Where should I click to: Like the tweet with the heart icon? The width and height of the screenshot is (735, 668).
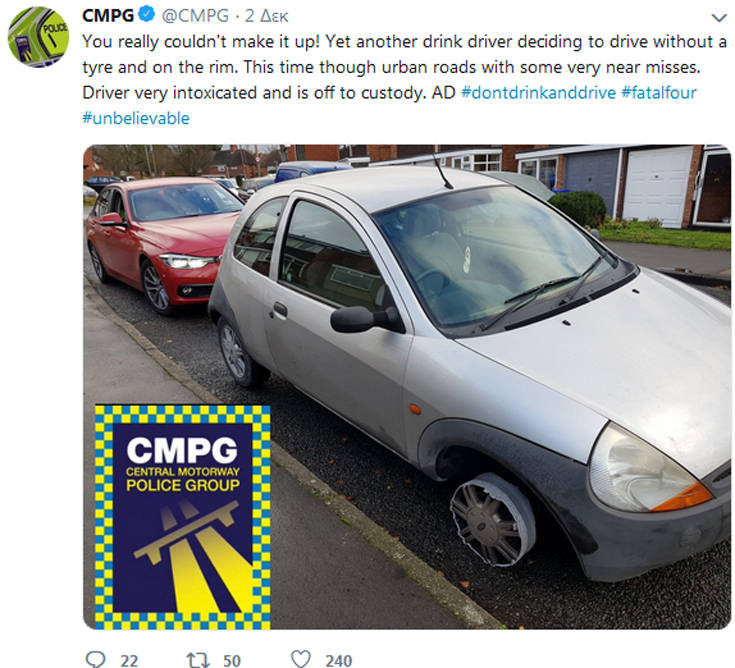300,659
